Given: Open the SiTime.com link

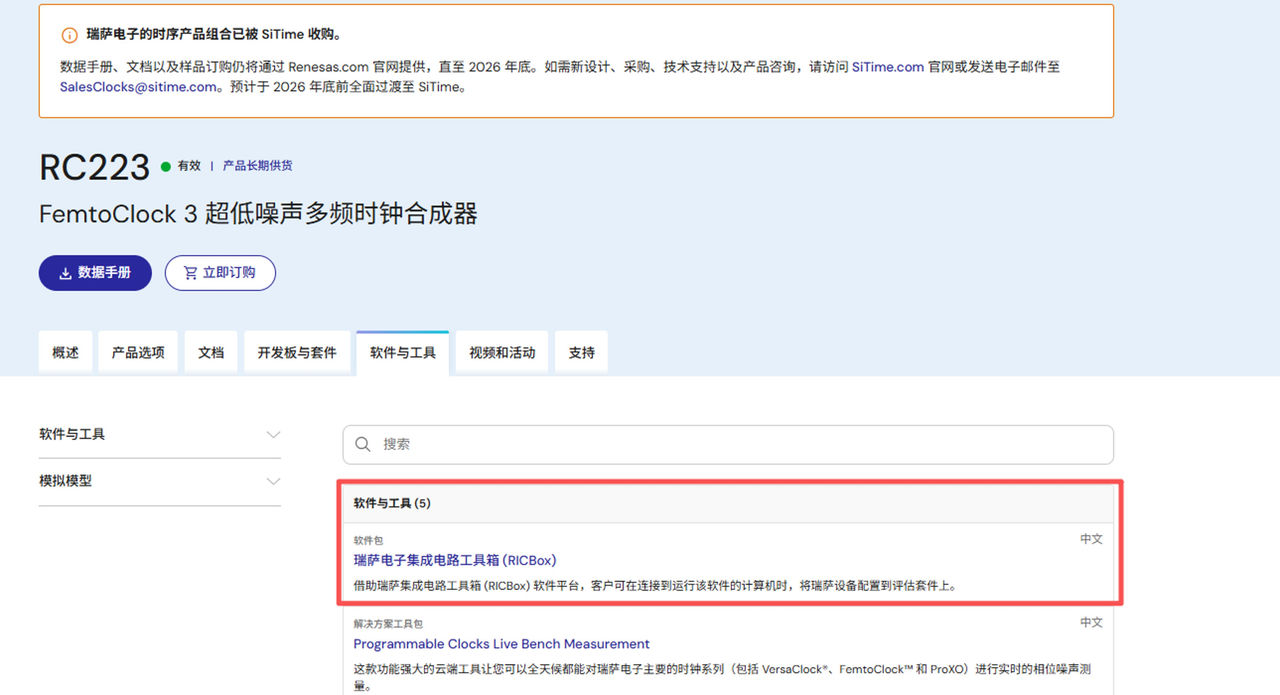Looking at the screenshot, I should pos(888,67).
